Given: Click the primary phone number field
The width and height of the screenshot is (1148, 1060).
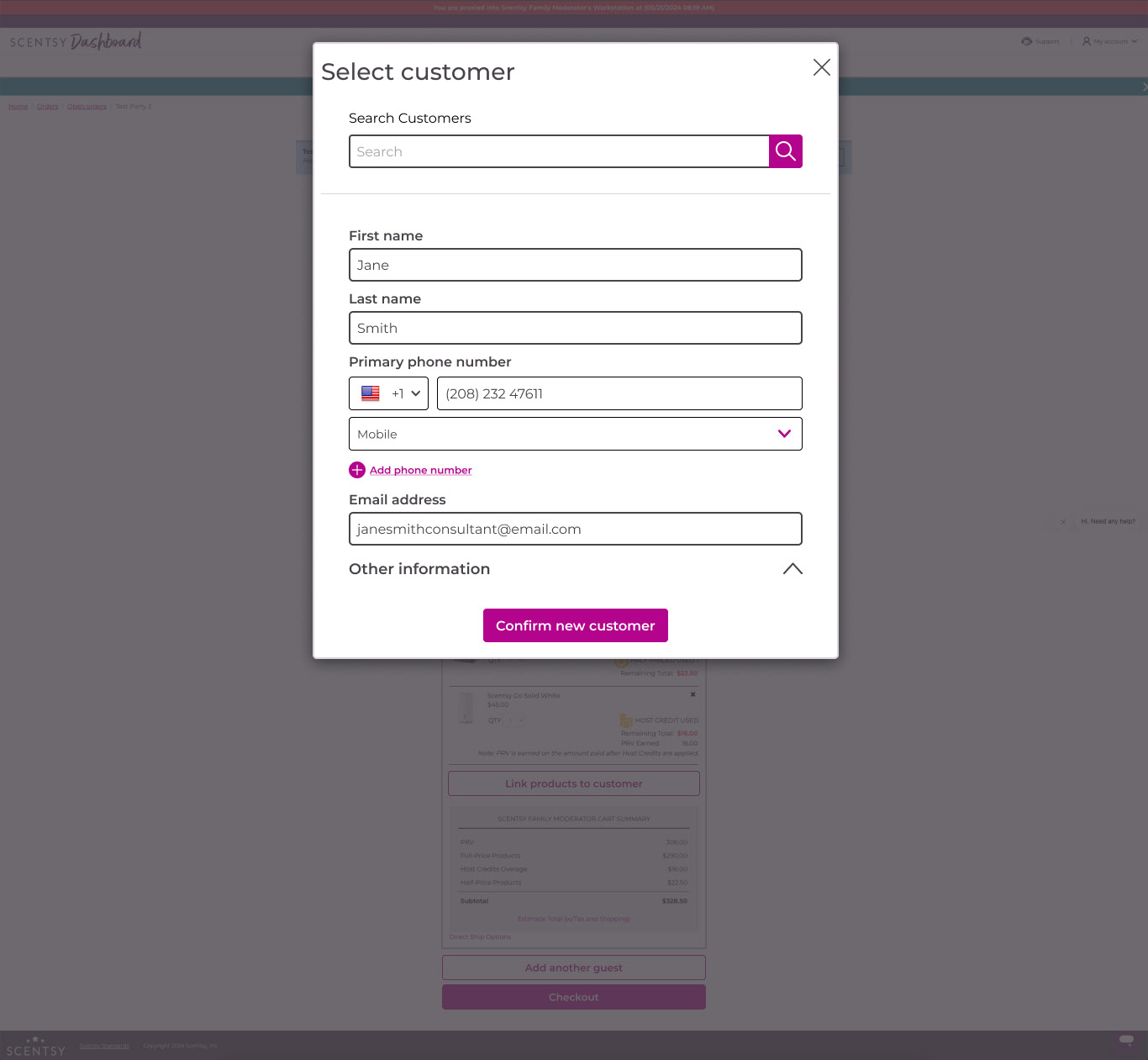Looking at the screenshot, I should pos(619,393).
